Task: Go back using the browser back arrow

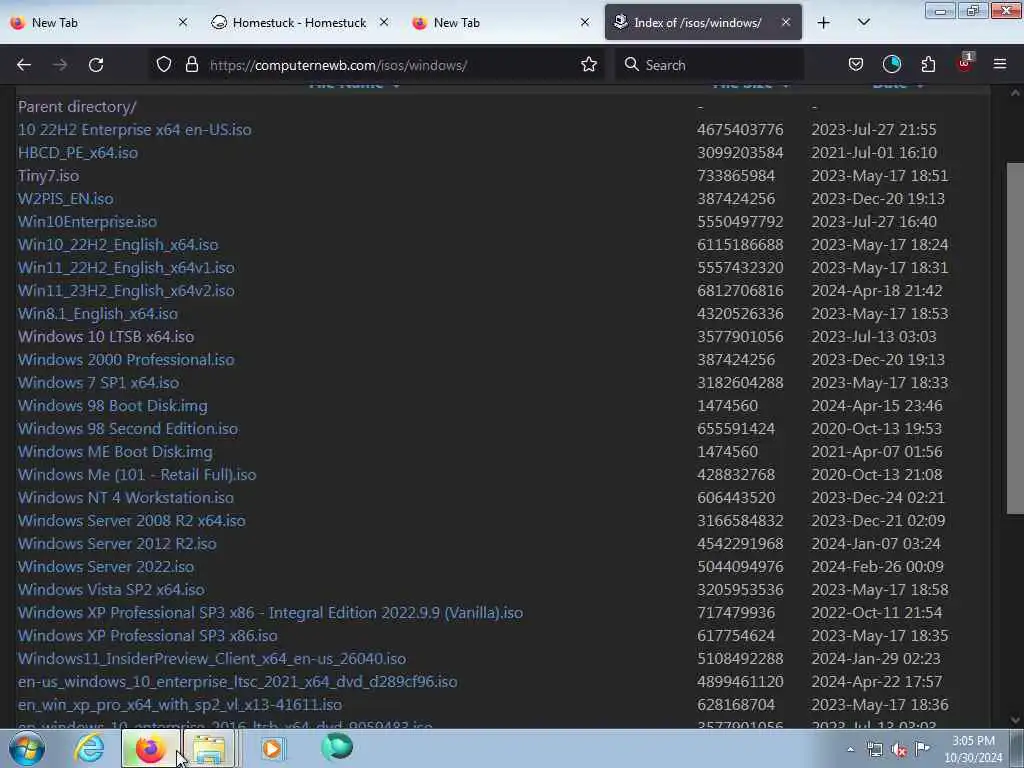Action: (24, 65)
